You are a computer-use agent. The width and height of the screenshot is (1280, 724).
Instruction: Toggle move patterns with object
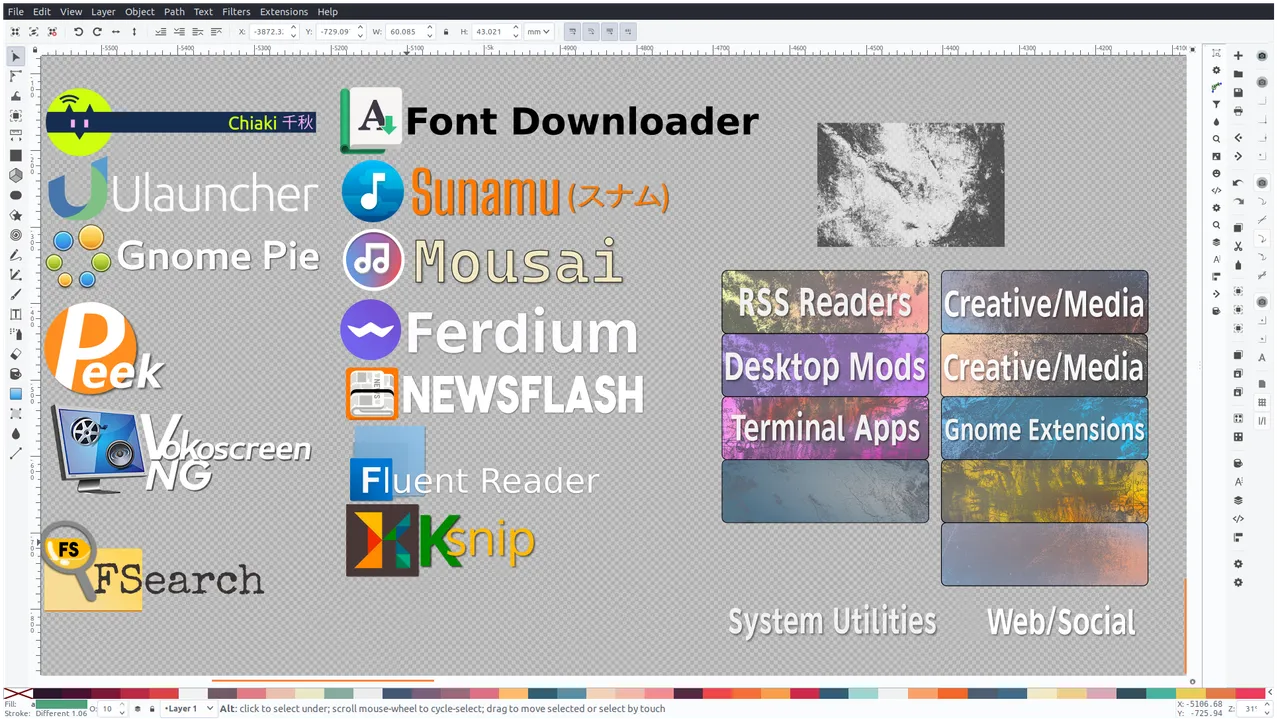pos(627,32)
